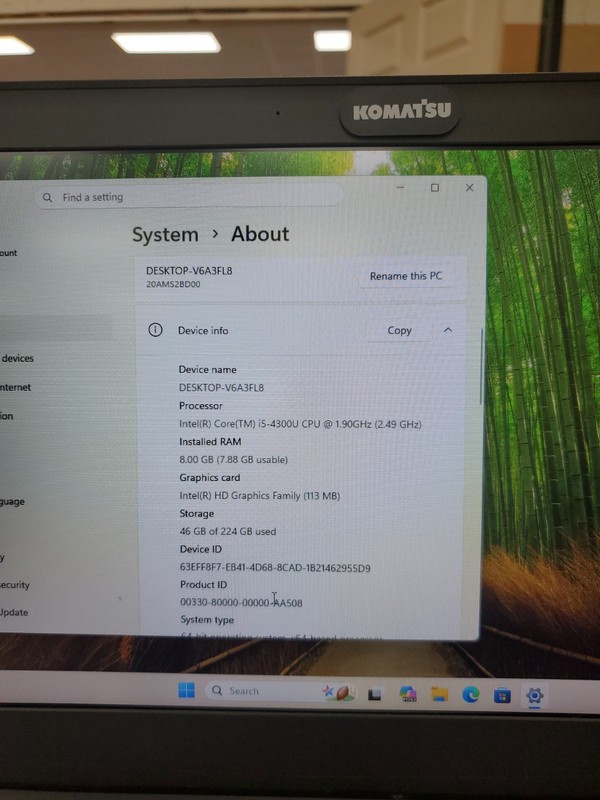This screenshot has width=600, height=800.
Task: Focus the Find a setting box
Action: pyautogui.click(x=189, y=197)
